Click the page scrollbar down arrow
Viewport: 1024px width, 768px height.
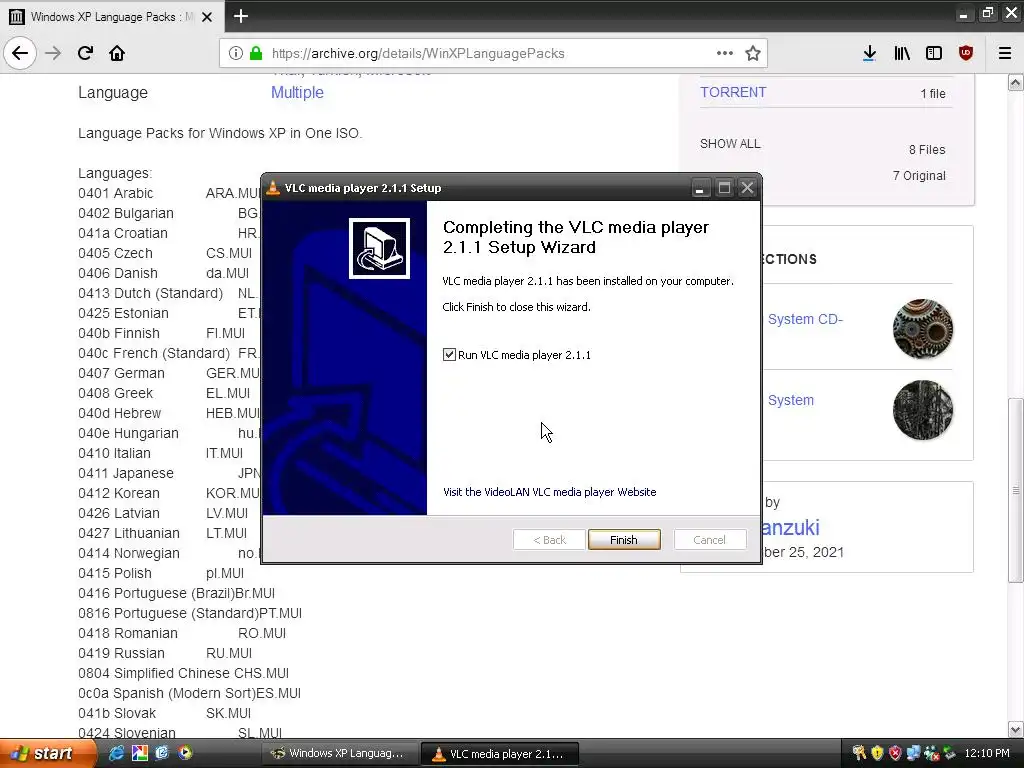pos(1016,729)
